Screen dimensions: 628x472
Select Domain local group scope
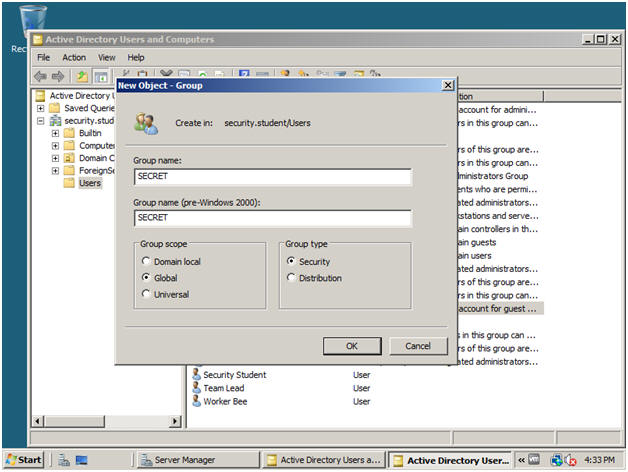[146, 261]
